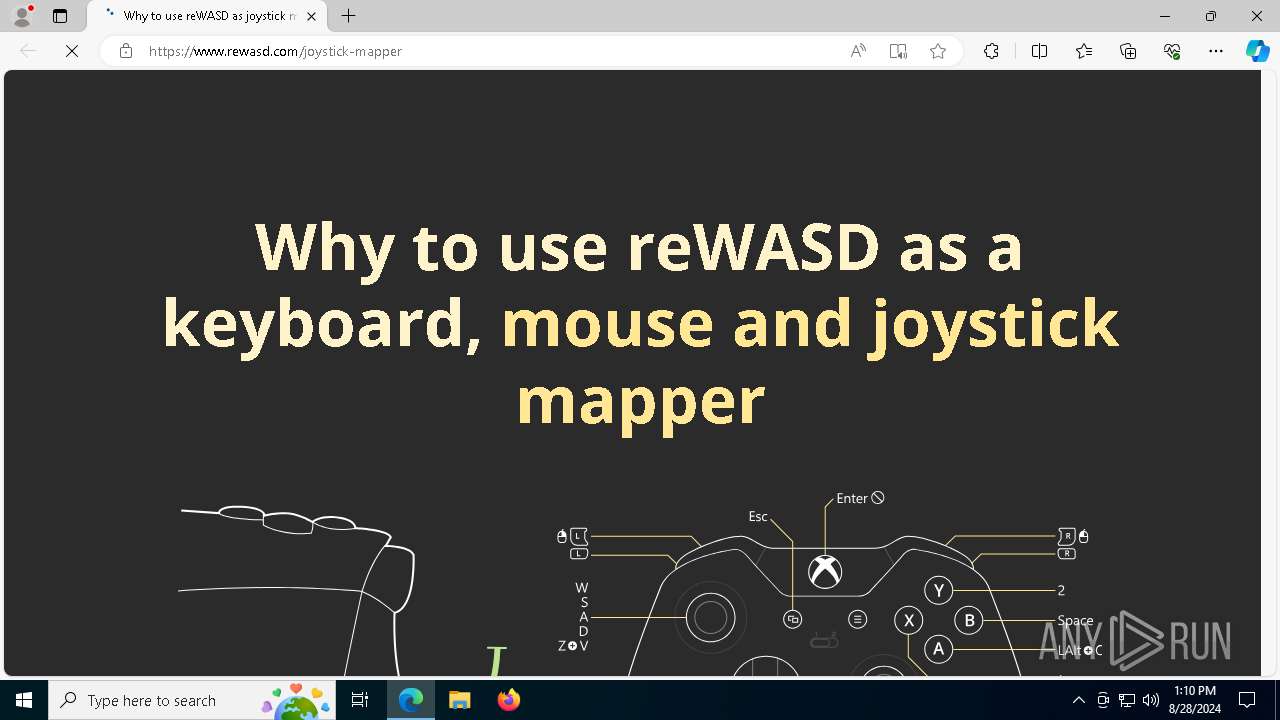Image resolution: width=1280 pixels, height=720 pixels.
Task: Click the Y button on controller
Action: [x=938, y=590]
